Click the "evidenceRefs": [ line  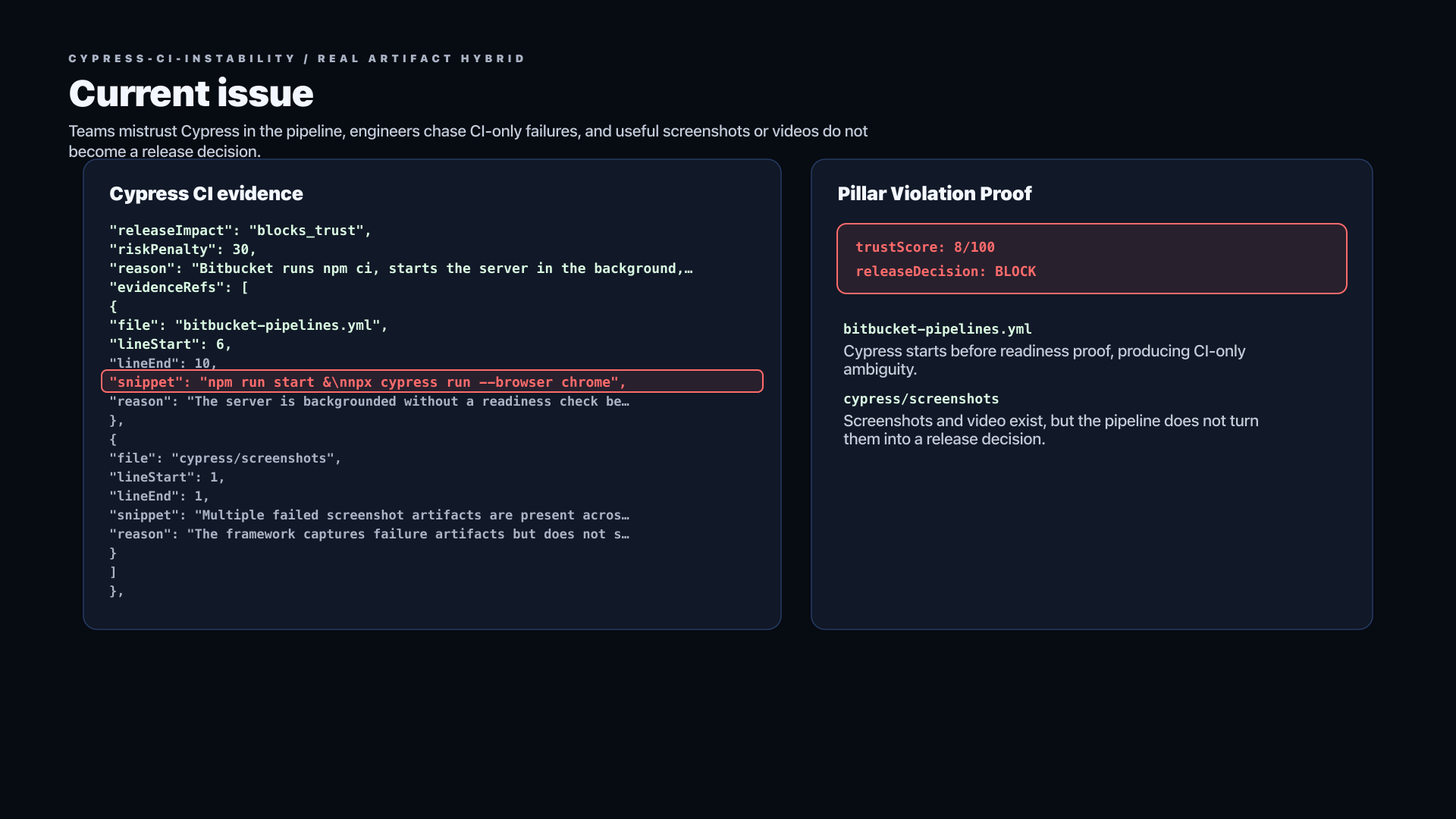(179, 287)
